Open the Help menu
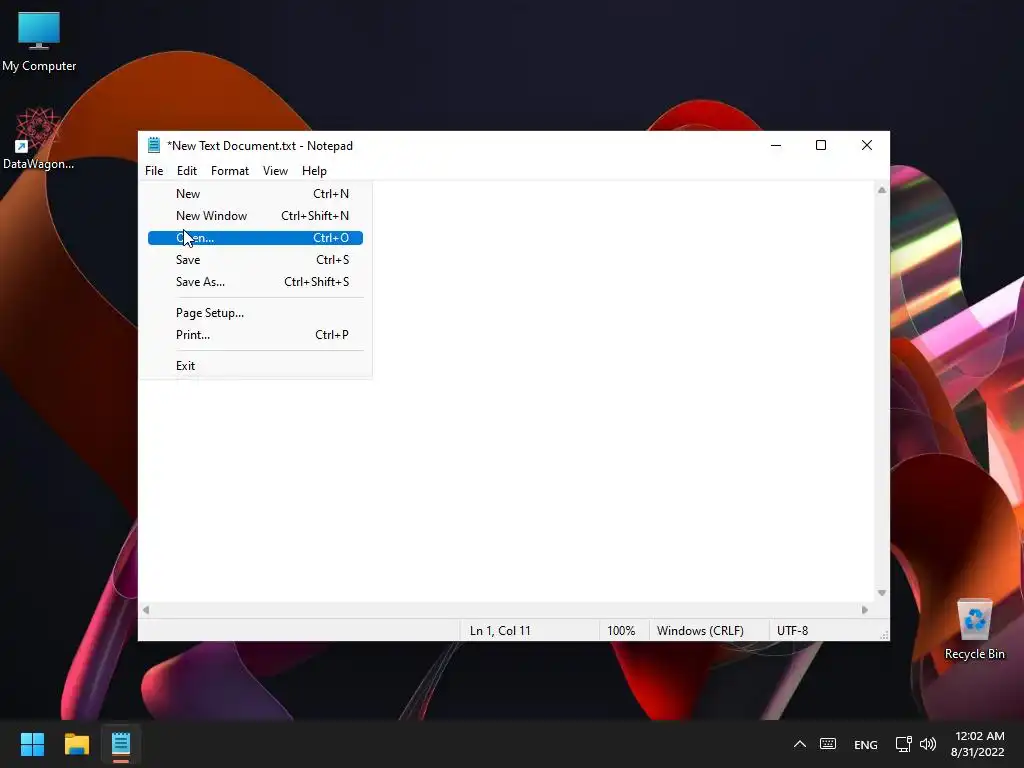1024x768 pixels. [314, 170]
